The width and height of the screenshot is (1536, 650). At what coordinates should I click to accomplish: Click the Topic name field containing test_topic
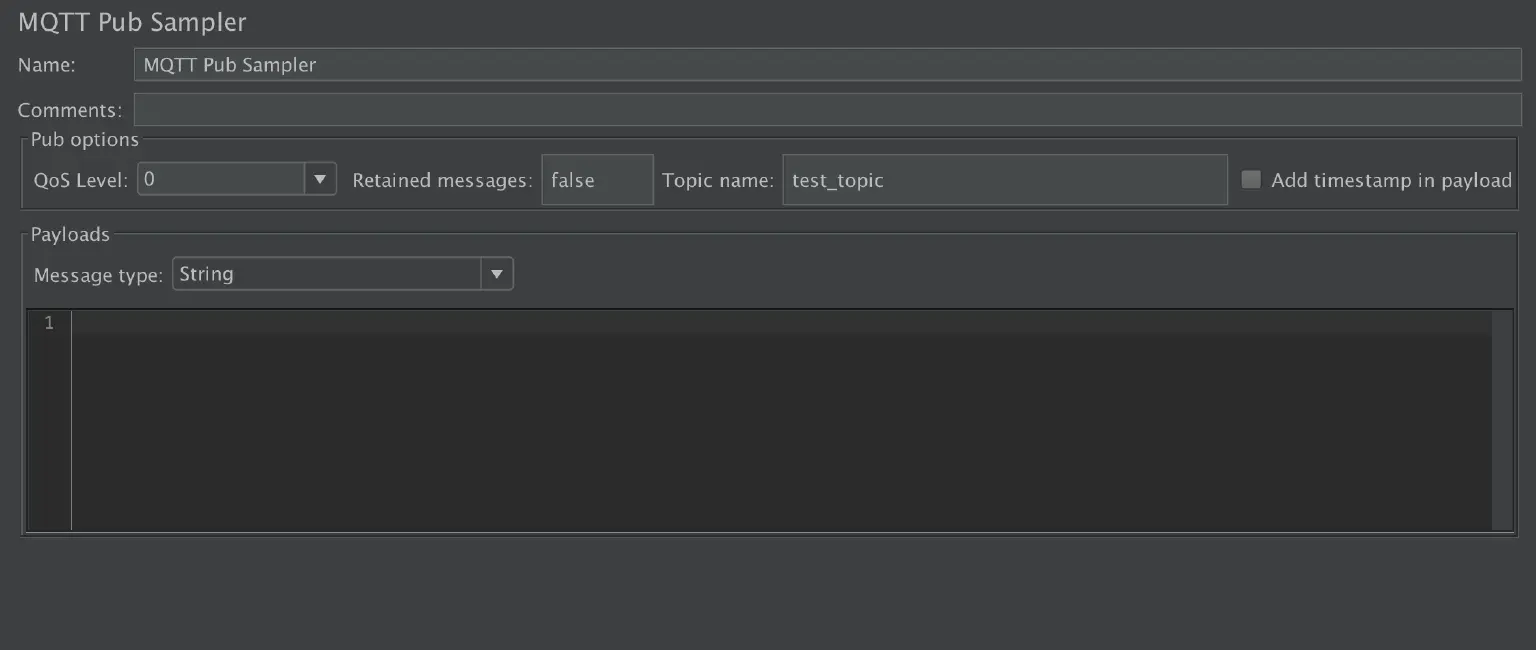pos(1004,180)
